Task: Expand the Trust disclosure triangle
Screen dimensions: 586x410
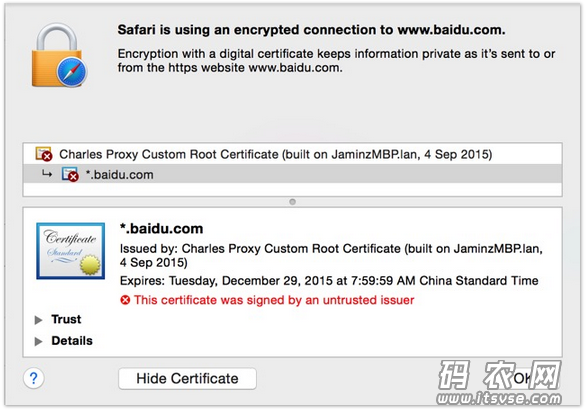Action: pyautogui.click(x=38, y=320)
